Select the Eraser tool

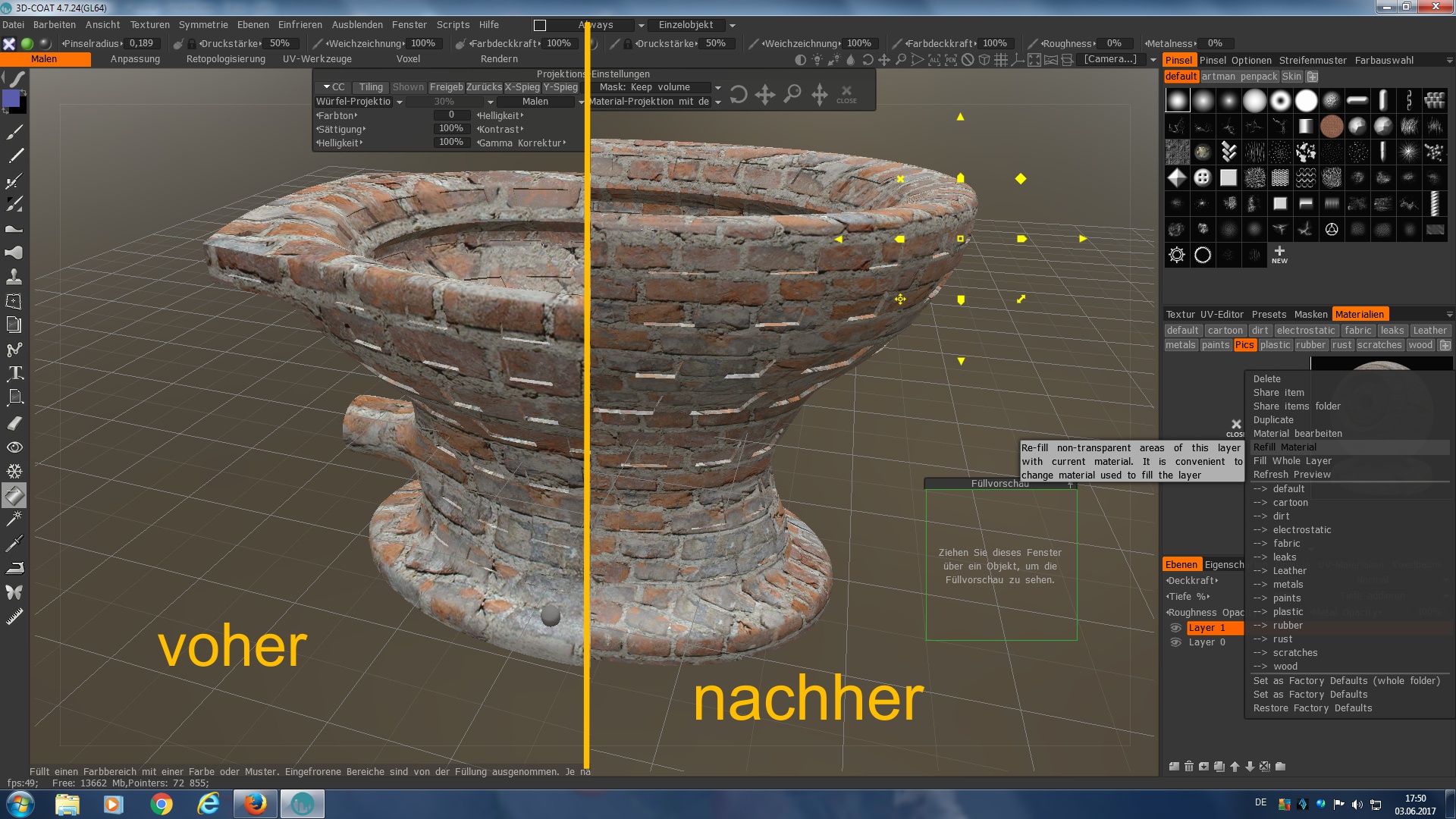click(x=14, y=422)
